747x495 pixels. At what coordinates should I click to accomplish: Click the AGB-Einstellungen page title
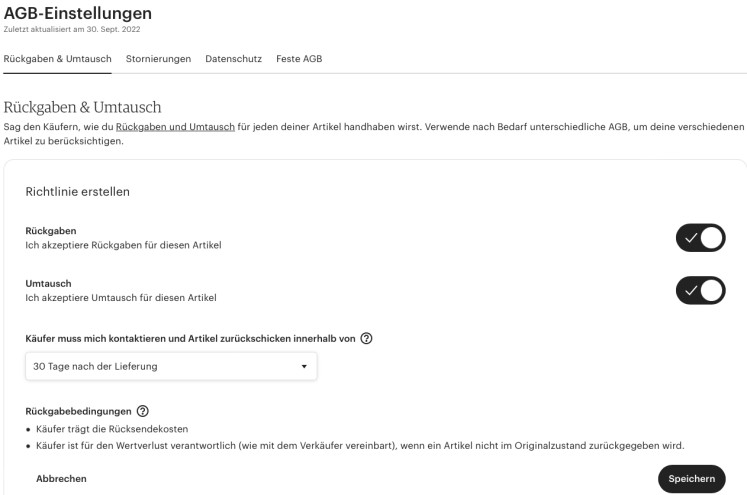point(78,13)
